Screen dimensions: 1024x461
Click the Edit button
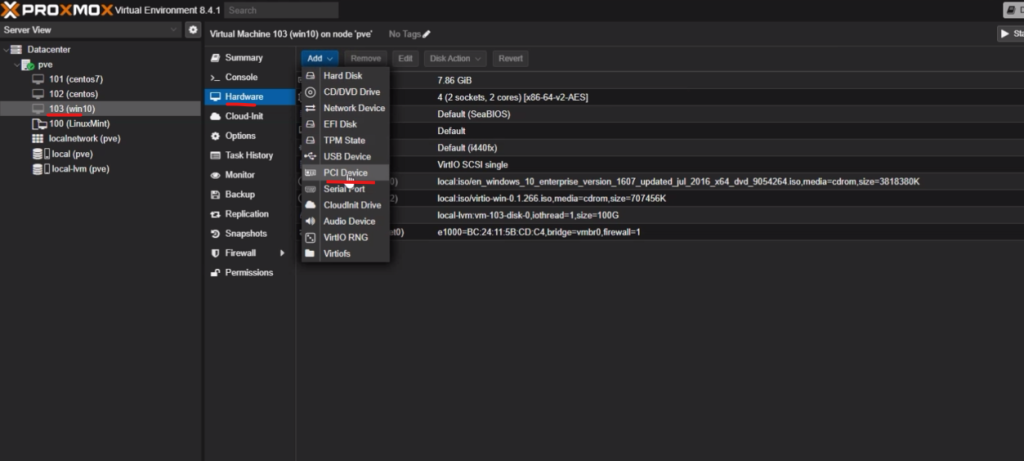(x=406, y=58)
